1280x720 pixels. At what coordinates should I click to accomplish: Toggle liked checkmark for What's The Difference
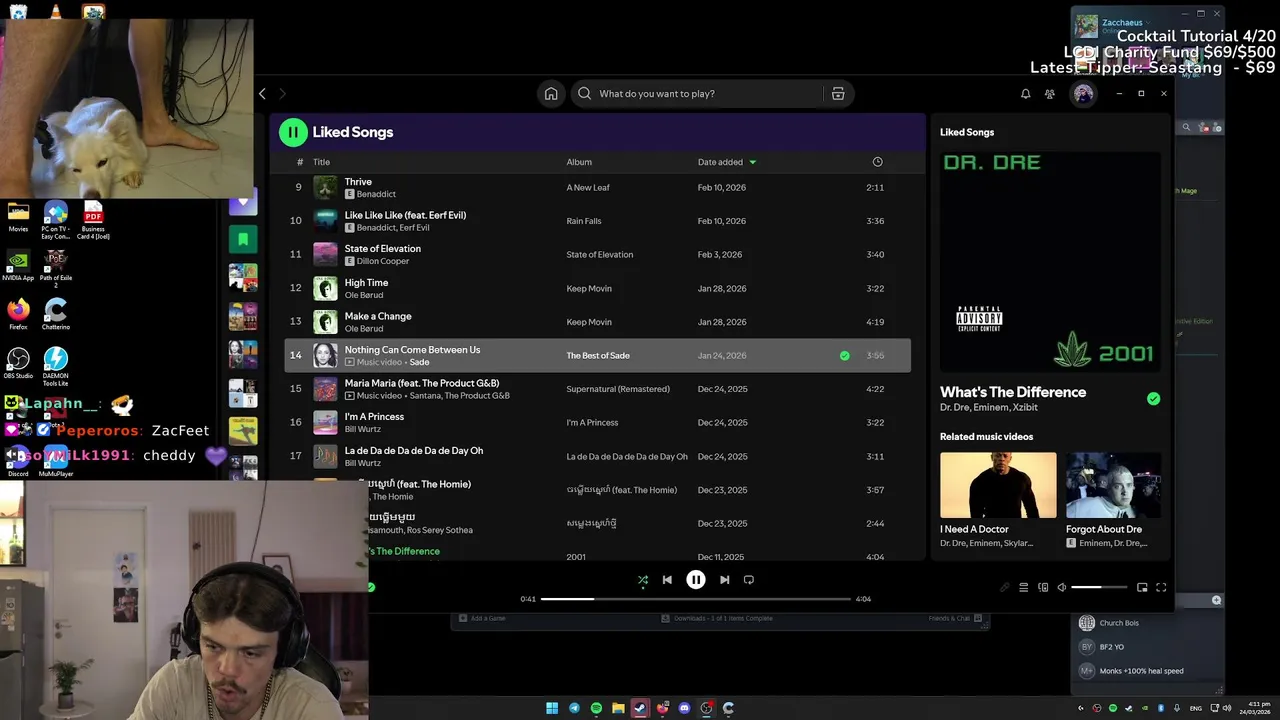1153,399
